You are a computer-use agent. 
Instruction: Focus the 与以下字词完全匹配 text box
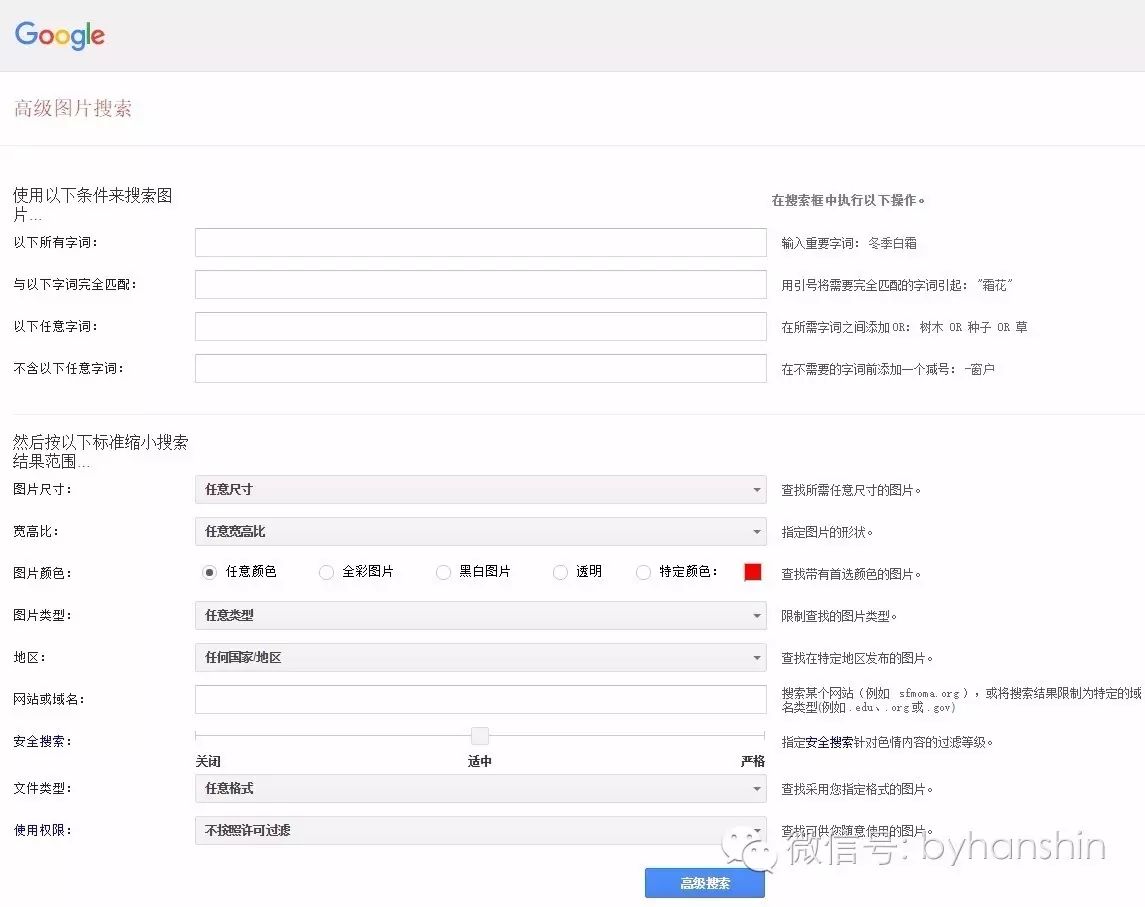coord(480,284)
